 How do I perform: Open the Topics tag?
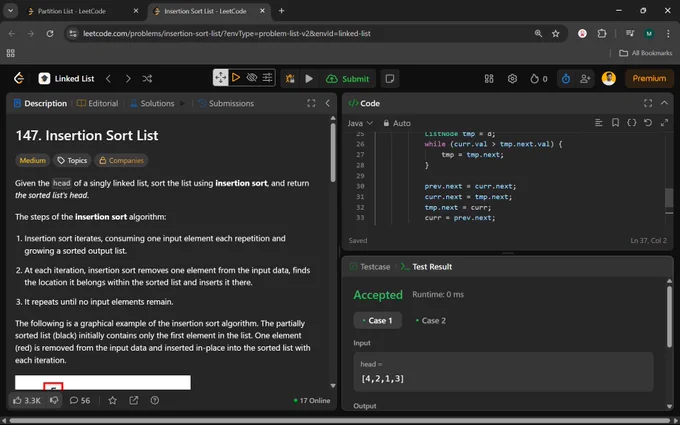(x=72, y=160)
